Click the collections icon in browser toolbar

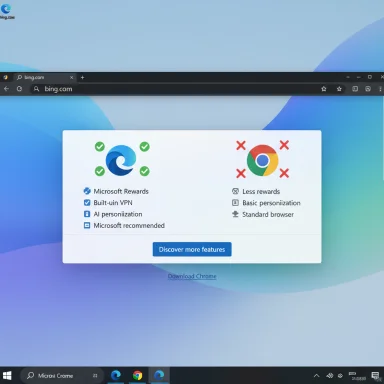(368, 89)
